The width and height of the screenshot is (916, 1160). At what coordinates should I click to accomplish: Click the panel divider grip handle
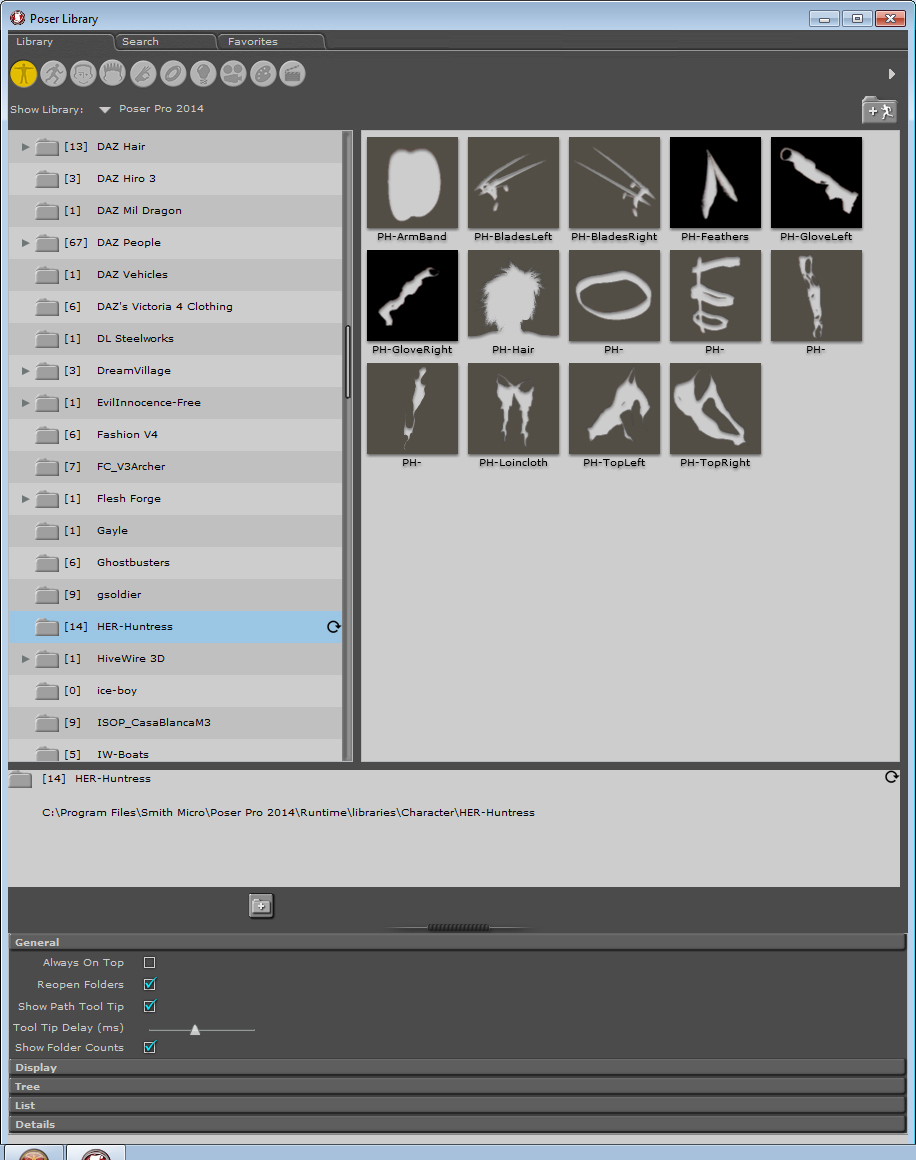[458, 927]
